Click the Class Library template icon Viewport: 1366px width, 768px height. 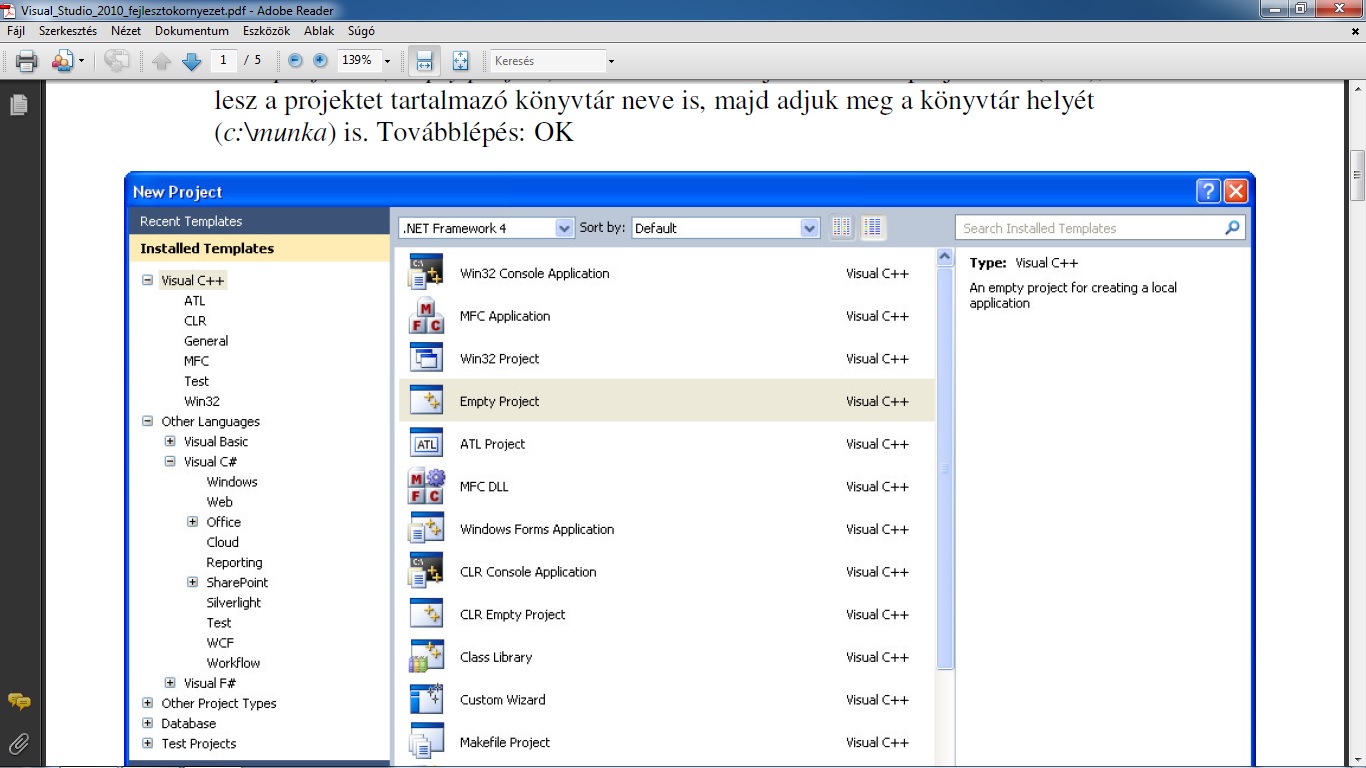(x=426, y=657)
